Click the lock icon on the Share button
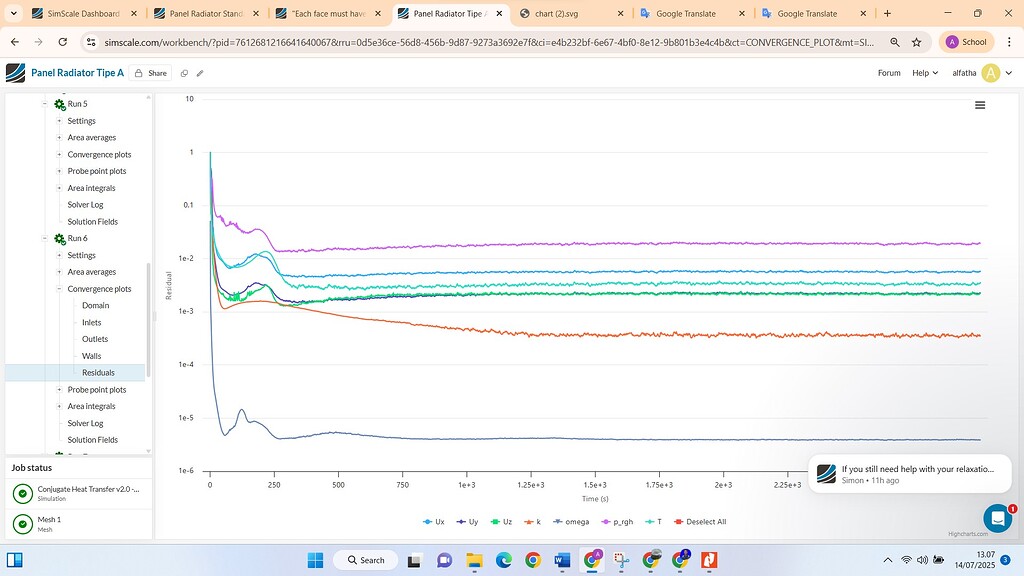The image size is (1024, 576). tap(141, 73)
